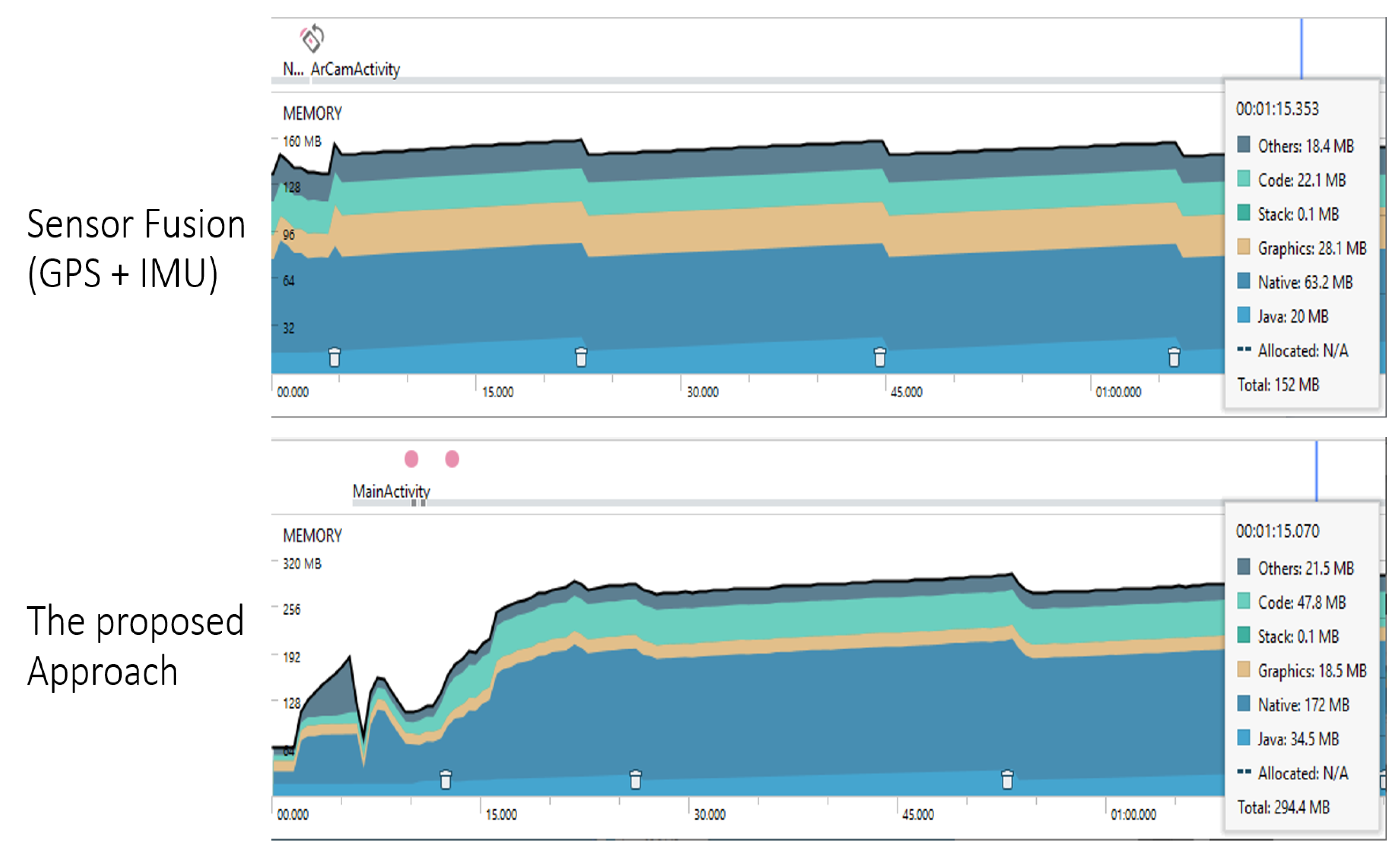Click garbage icon near 26 seconds, bottom chart

pyautogui.click(x=635, y=780)
